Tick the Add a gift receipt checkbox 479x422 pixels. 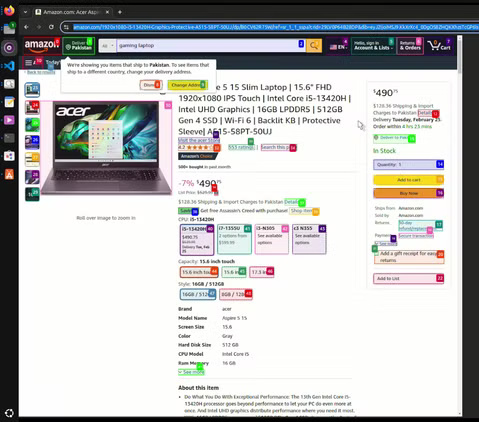(x=376, y=254)
